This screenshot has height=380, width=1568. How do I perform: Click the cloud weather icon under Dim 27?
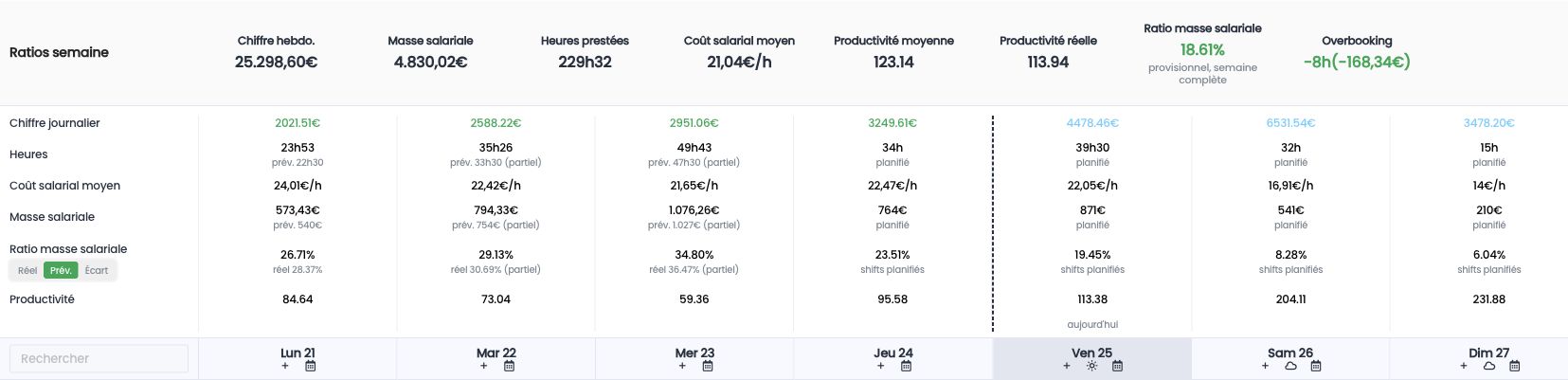pyautogui.click(x=1489, y=366)
